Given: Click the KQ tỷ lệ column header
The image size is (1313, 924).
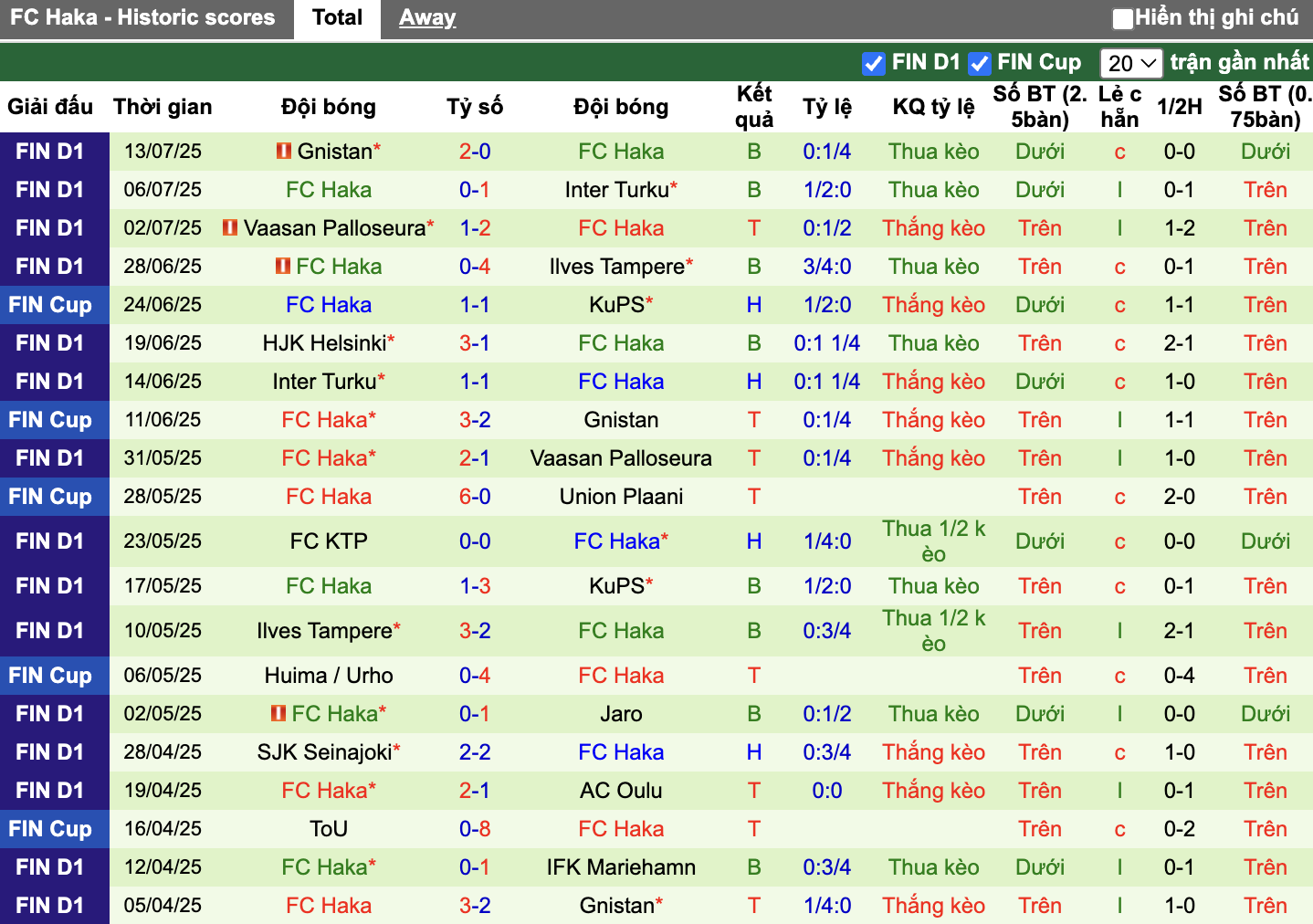Looking at the screenshot, I should click(x=934, y=107).
